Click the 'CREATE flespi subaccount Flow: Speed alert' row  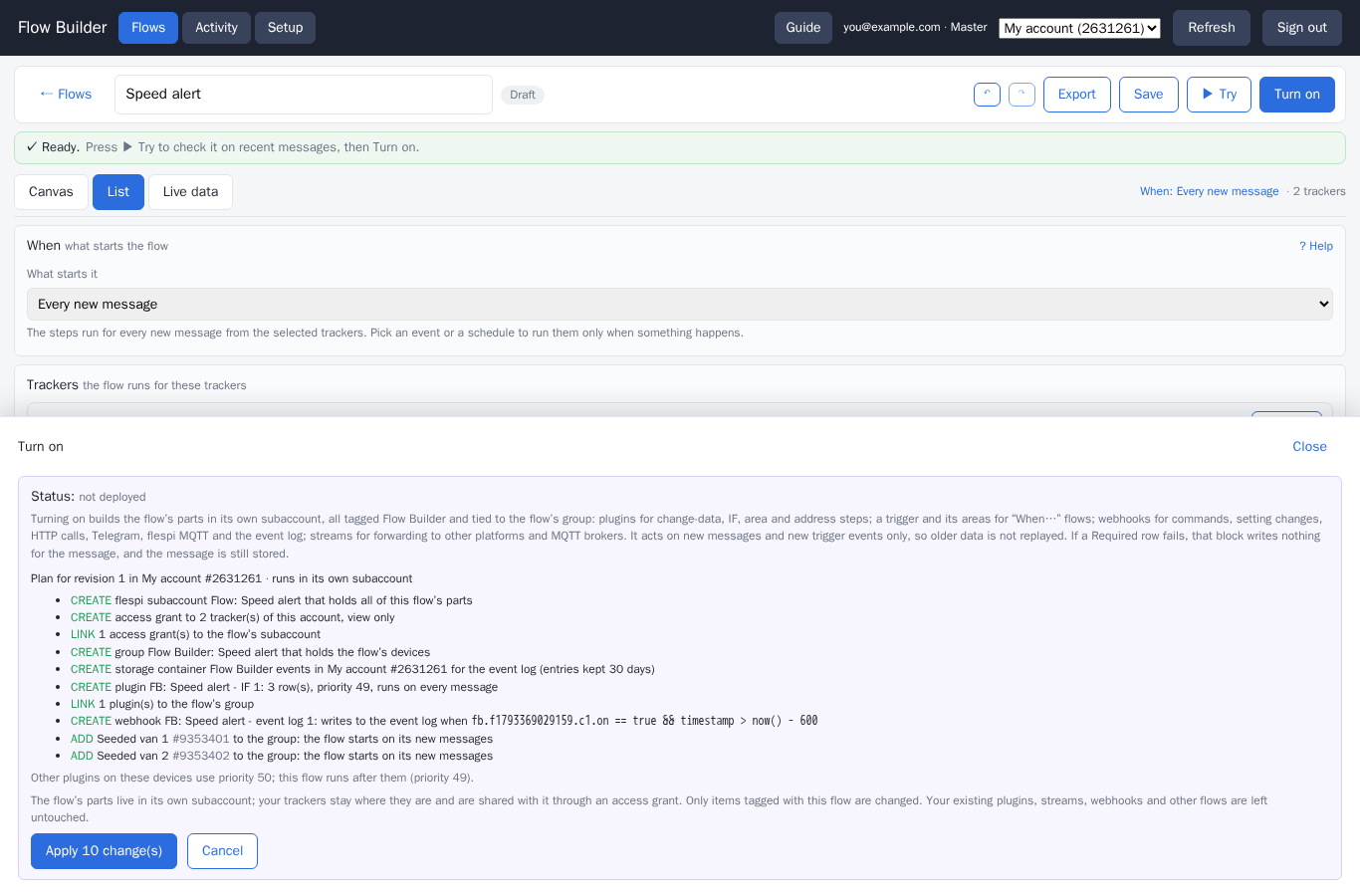pyautogui.click(x=272, y=600)
